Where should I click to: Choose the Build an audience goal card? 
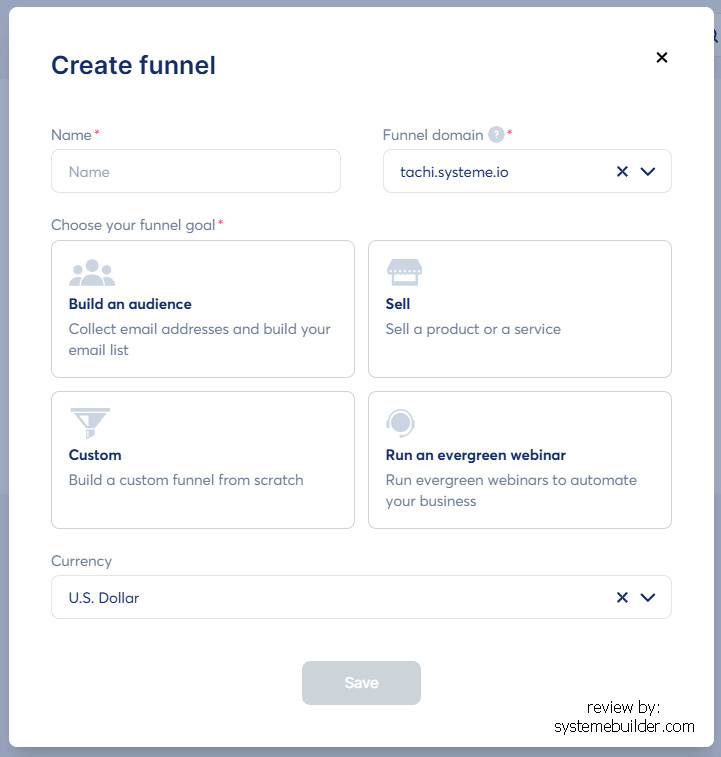tap(203, 309)
